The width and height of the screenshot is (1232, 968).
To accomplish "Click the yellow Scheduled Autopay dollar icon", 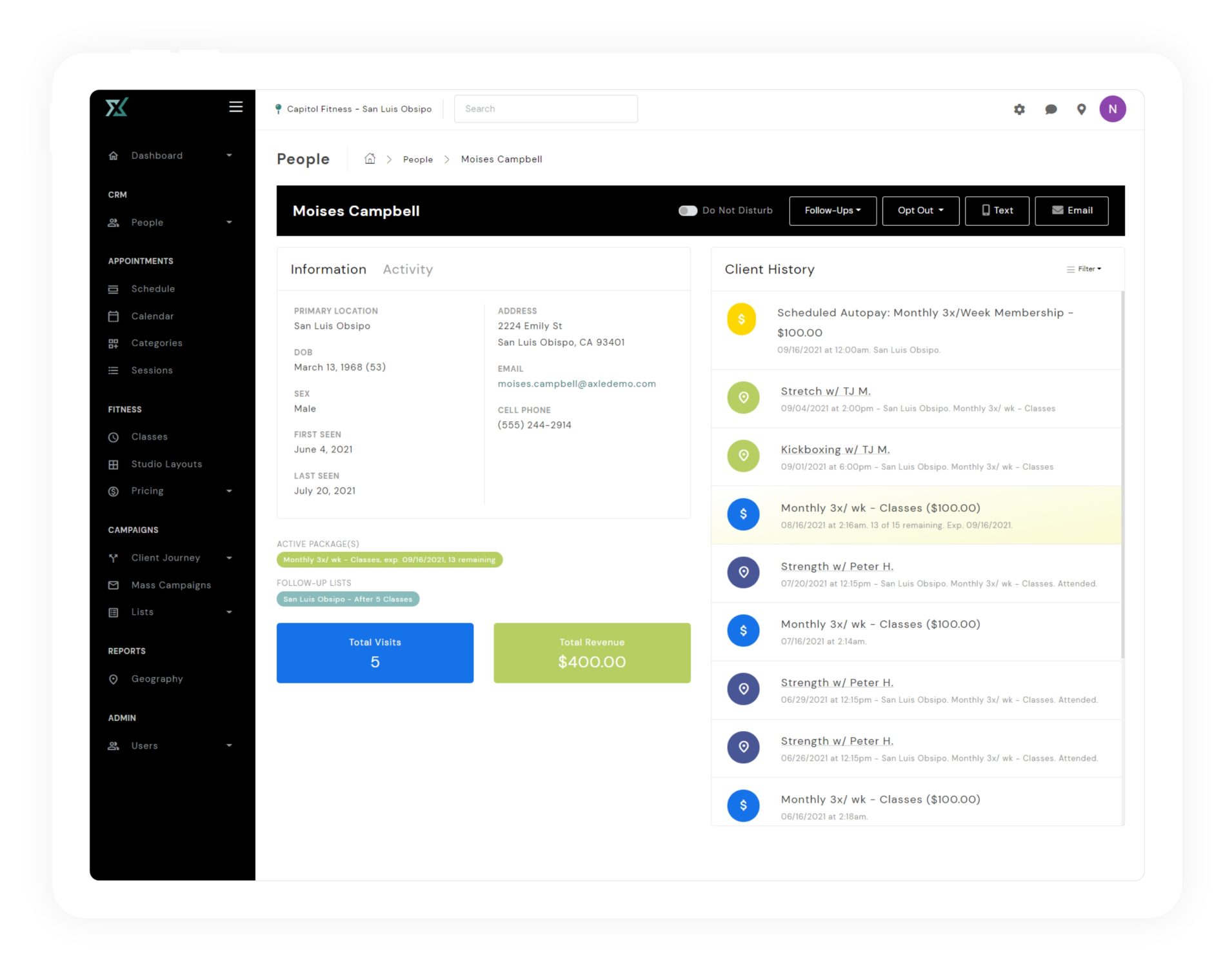I will 741,319.
